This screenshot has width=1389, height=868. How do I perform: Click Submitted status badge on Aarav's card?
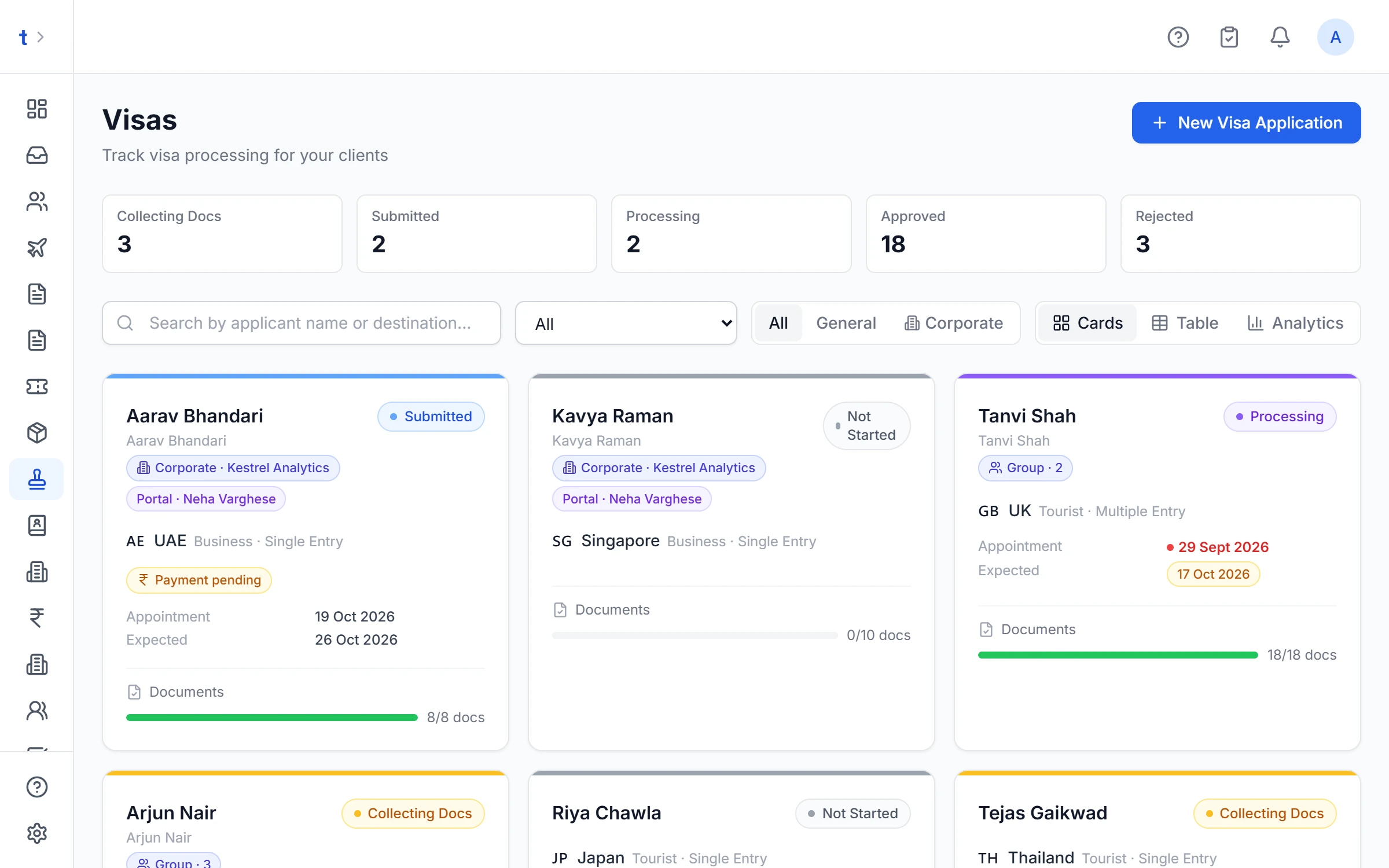(x=431, y=417)
